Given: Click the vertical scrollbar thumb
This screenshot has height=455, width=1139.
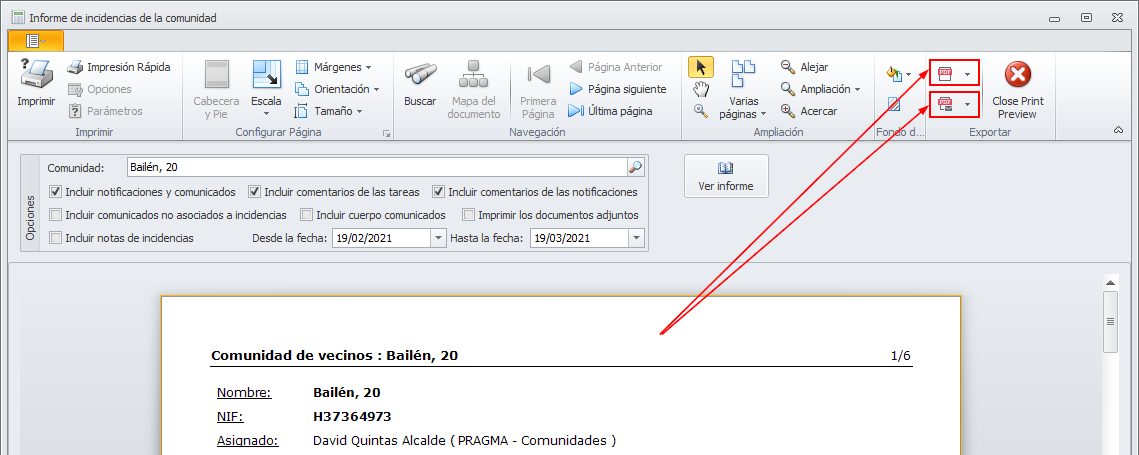Looking at the screenshot, I should 1110,321.
